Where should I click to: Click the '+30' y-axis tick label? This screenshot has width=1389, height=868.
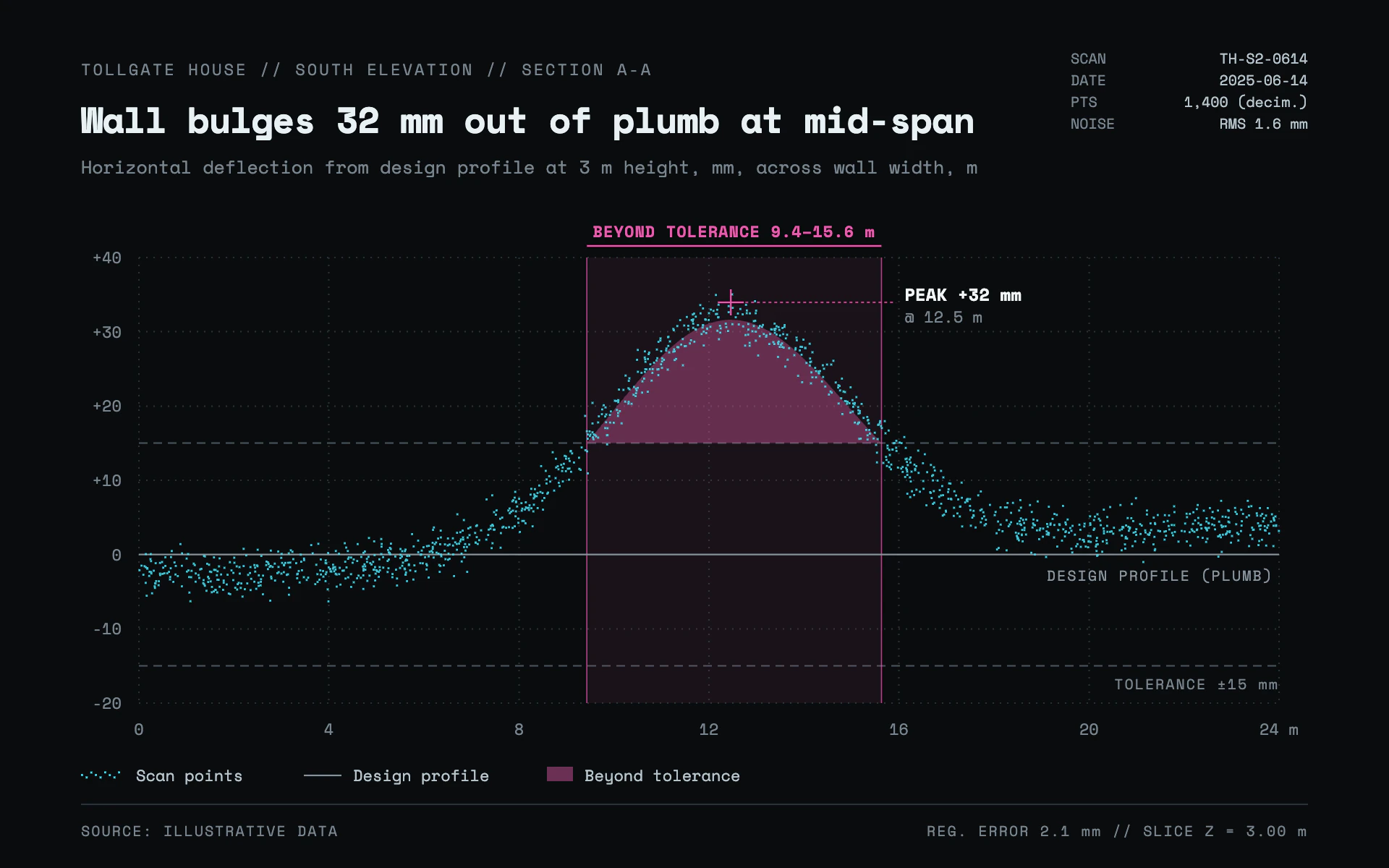[107, 333]
